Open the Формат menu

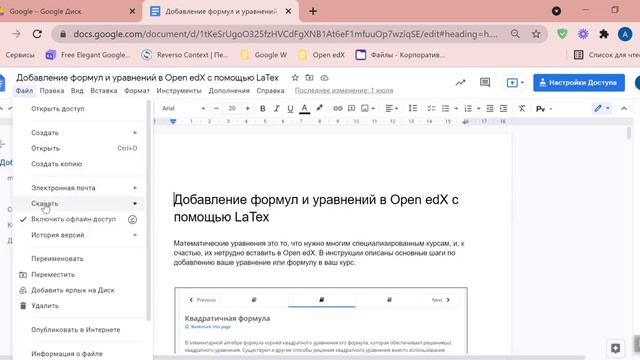pos(137,91)
